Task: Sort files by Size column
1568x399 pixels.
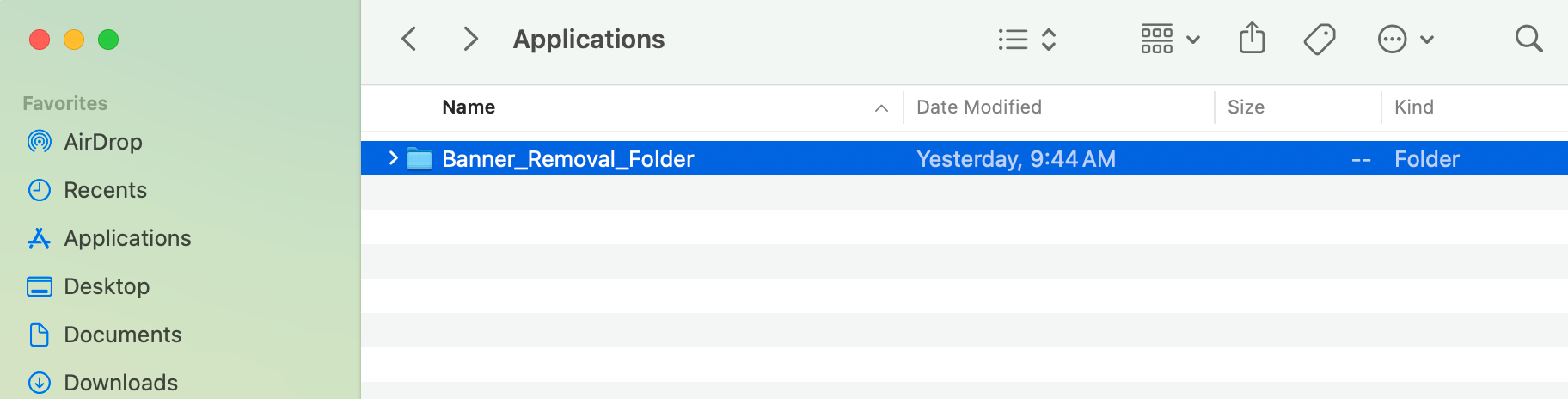Action: point(1246,107)
